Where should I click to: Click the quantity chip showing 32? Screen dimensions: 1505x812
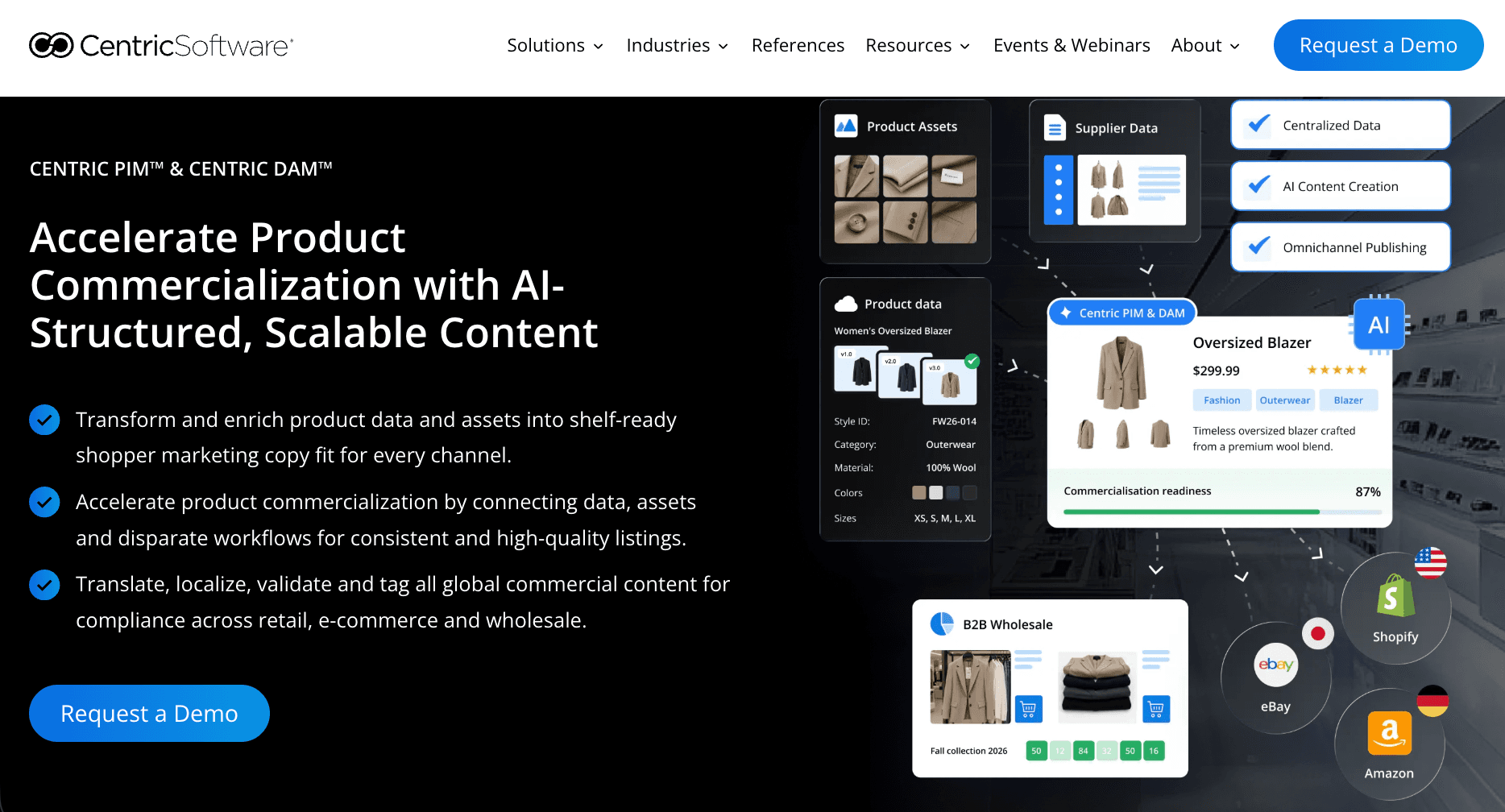point(1107,751)
